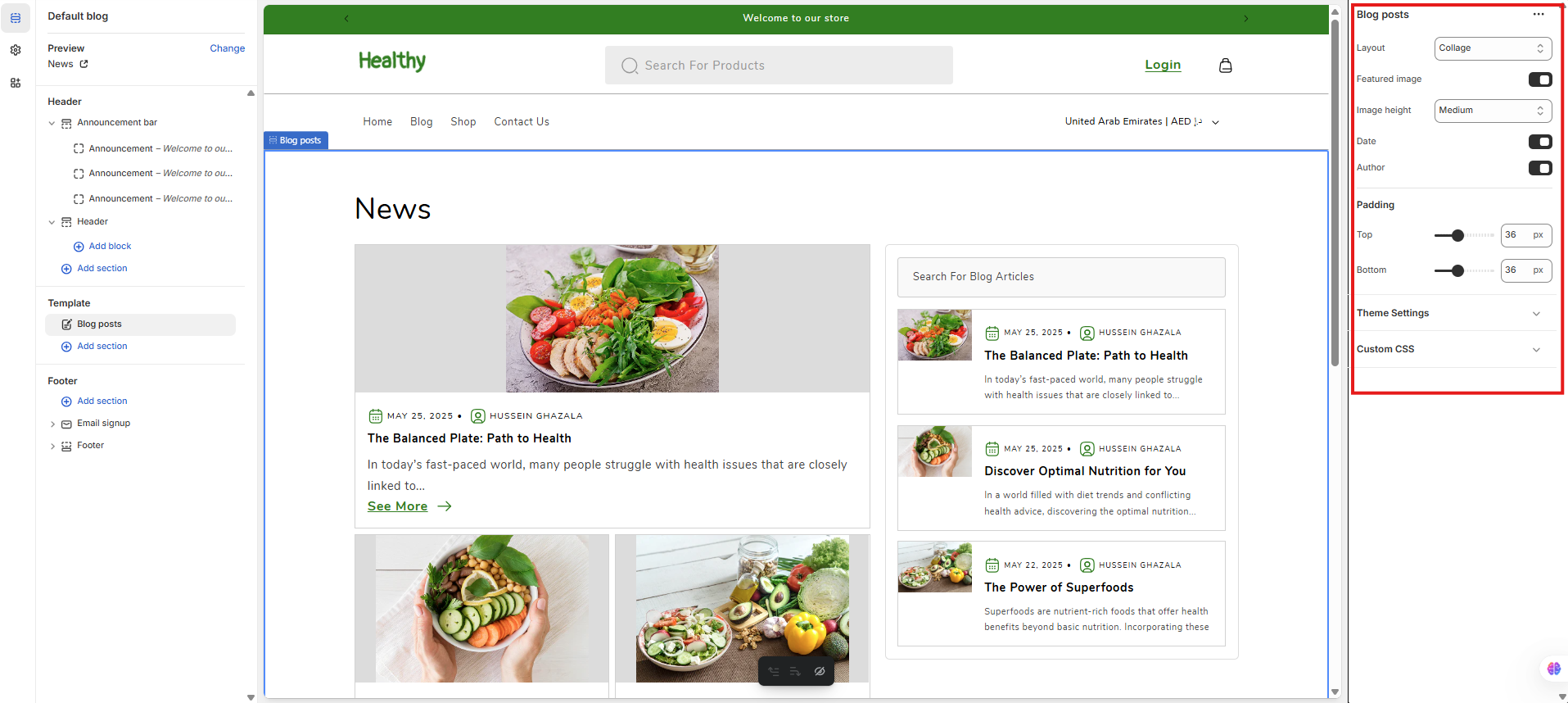
Task: Click the Change preview link
Action: coord(227,48)
